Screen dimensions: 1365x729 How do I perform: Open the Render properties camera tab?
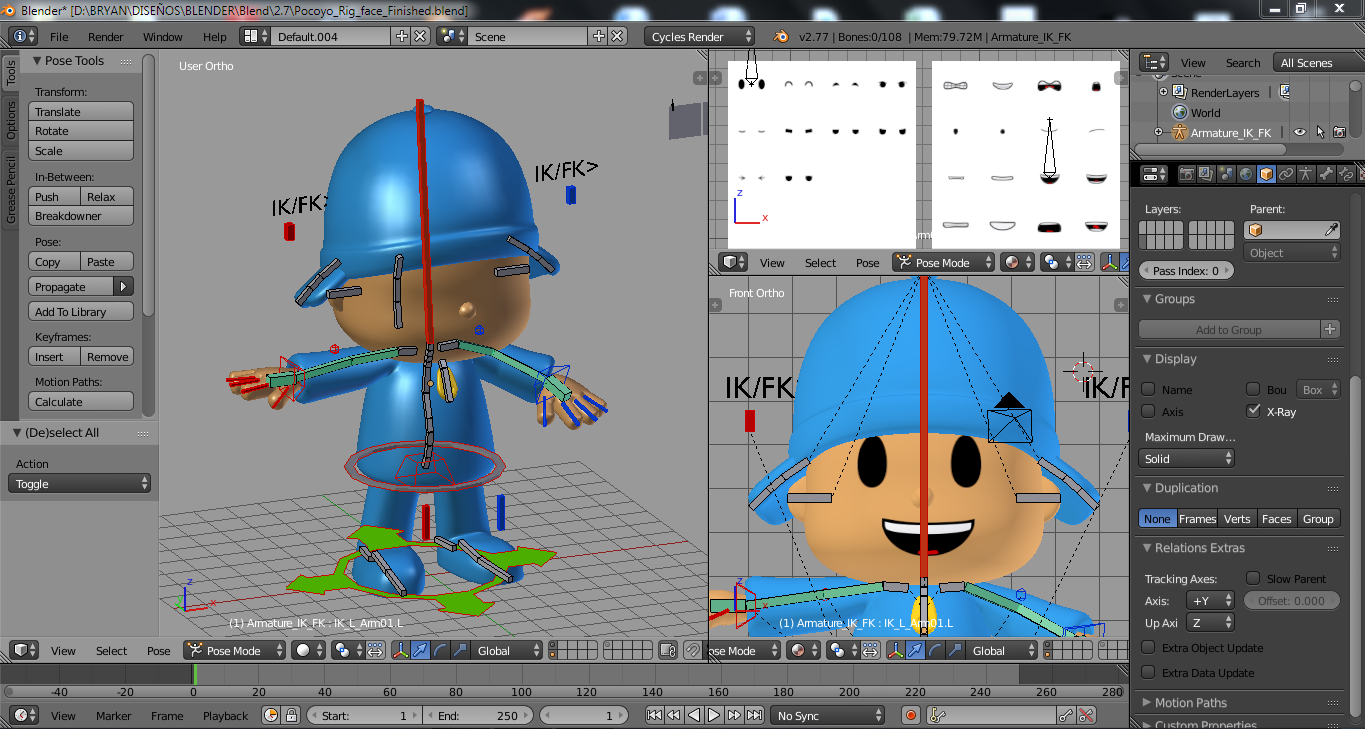(1187, 174)
